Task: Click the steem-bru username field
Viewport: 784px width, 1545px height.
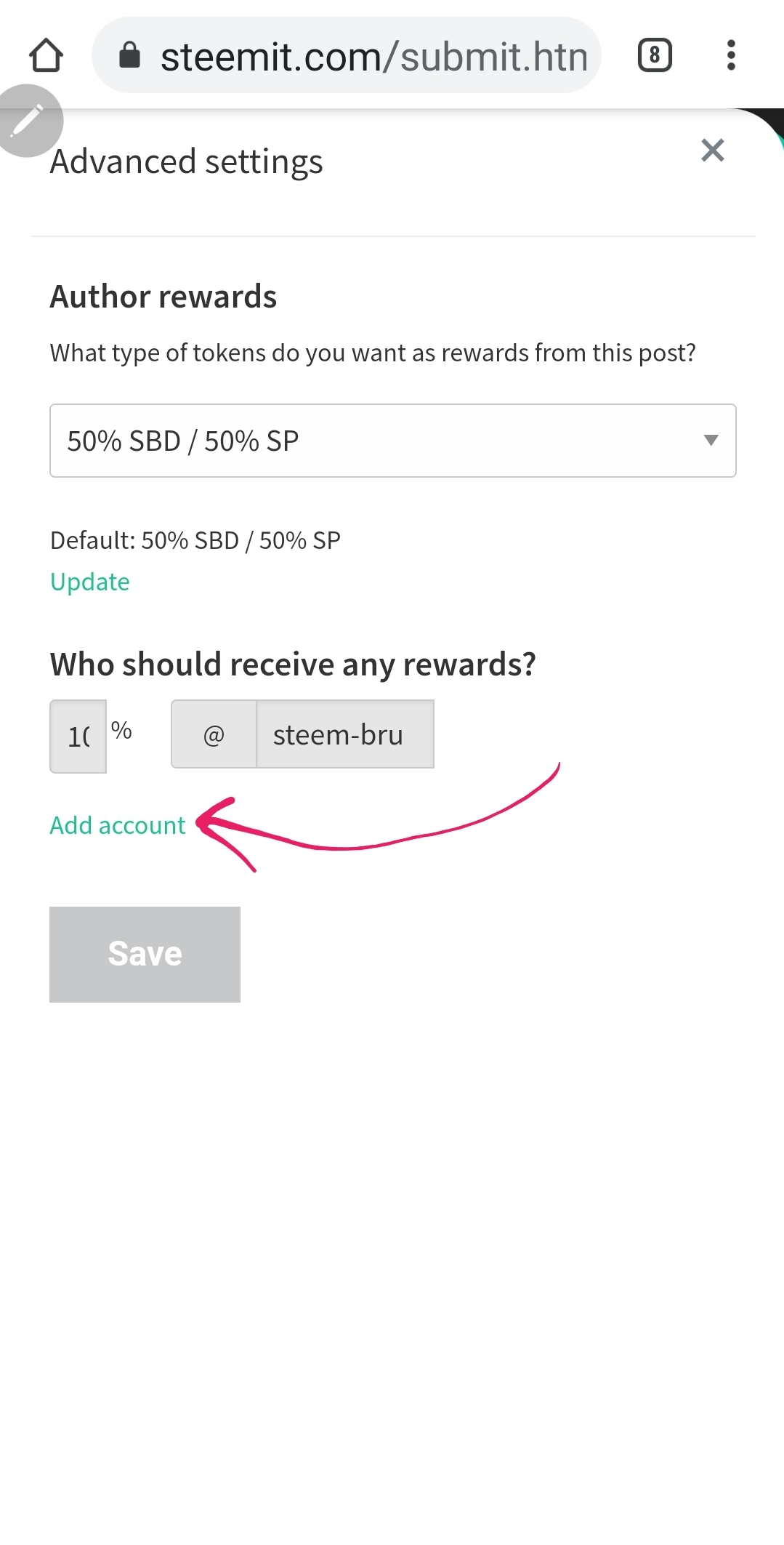Action: pos(345,734)
